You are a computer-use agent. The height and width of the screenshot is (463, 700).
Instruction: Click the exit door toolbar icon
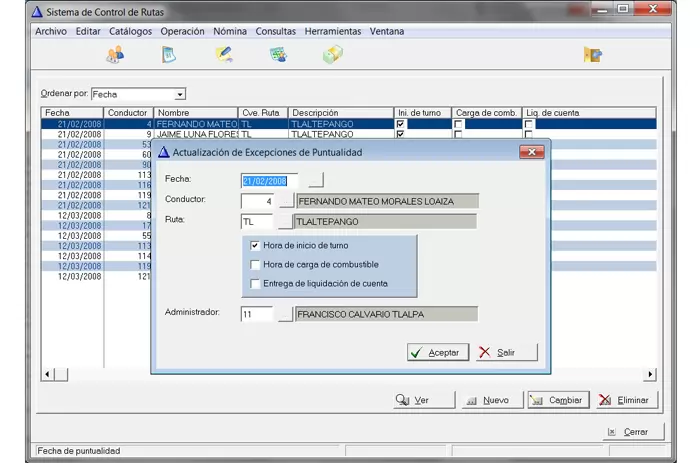pos(593,55)
